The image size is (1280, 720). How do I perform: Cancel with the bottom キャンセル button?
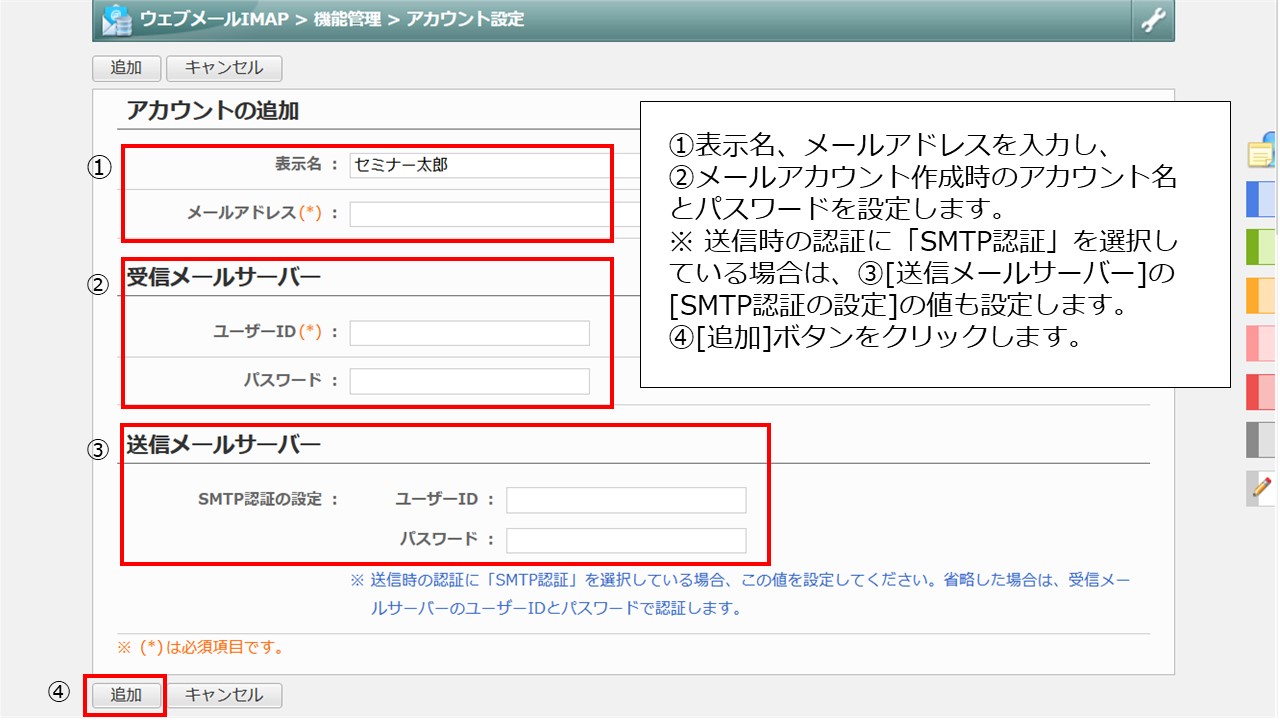(x=225, y=694)
